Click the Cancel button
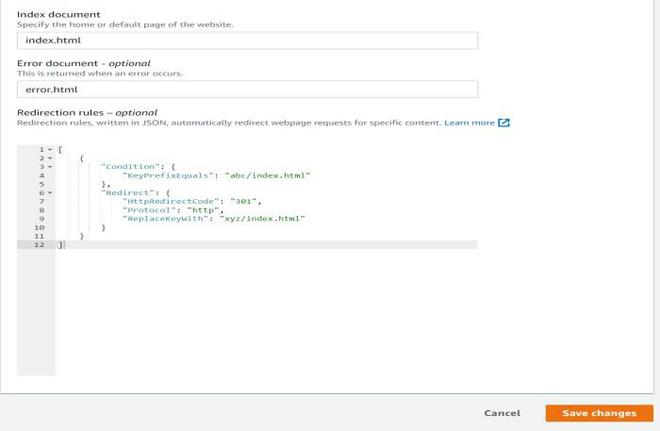The width and height of the screenshot is (660, 431). click(502, 413)
